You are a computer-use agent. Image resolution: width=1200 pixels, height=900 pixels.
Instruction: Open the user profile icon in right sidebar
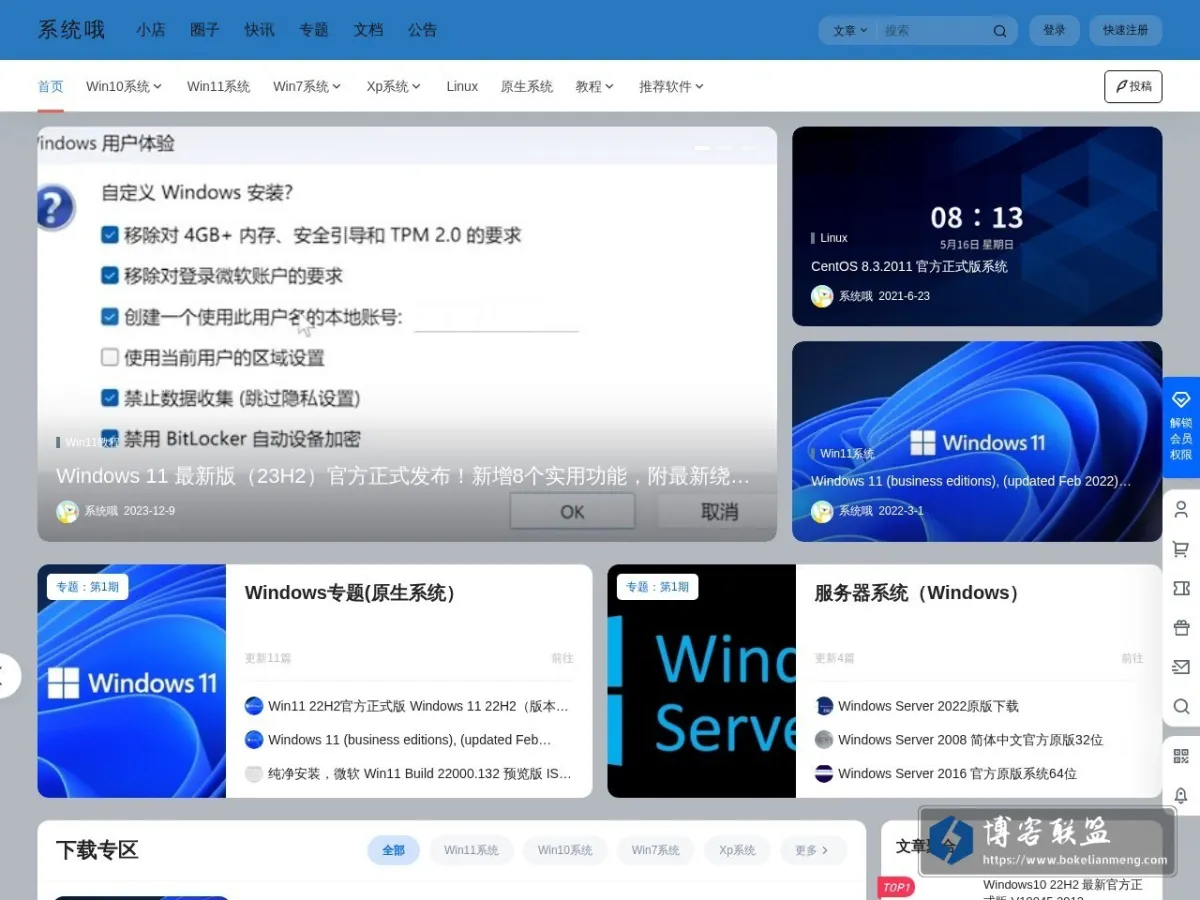click(x=1181, y=509)
